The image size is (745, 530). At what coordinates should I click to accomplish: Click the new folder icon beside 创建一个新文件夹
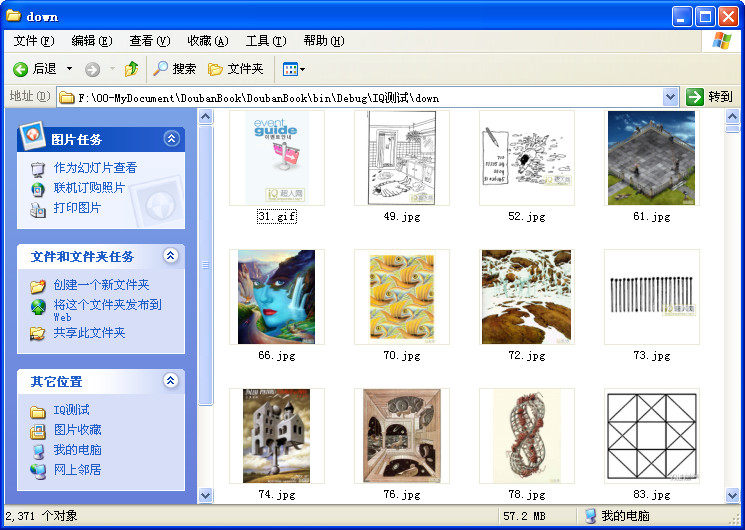click(38, 286)
